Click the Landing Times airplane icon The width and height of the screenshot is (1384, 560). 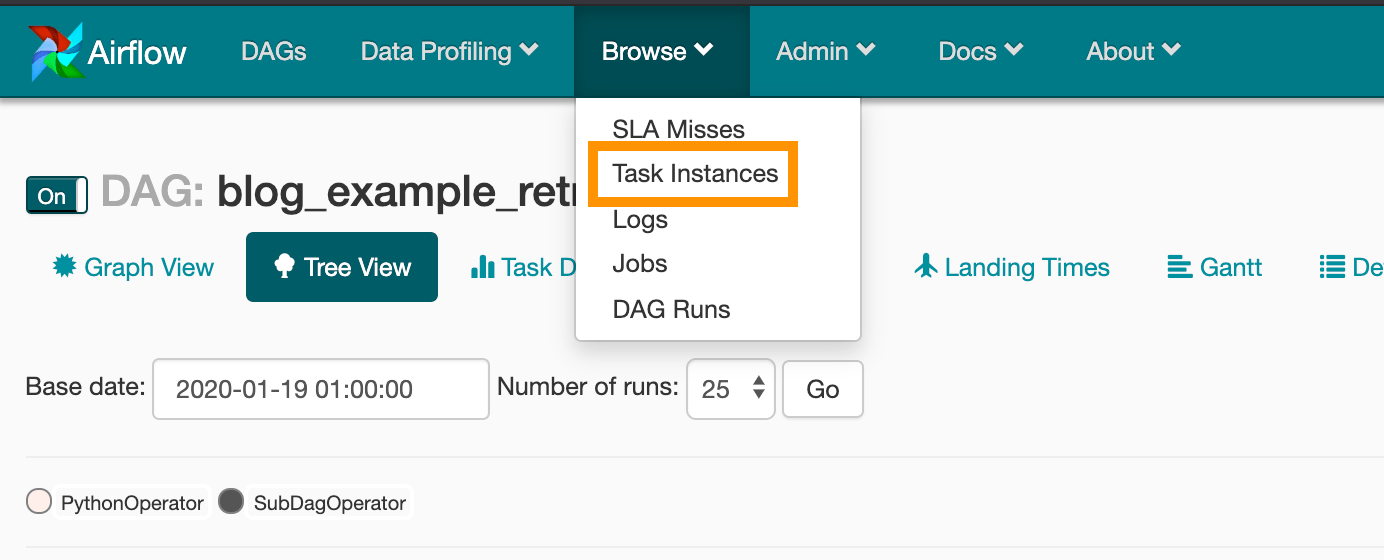[926, 266]
